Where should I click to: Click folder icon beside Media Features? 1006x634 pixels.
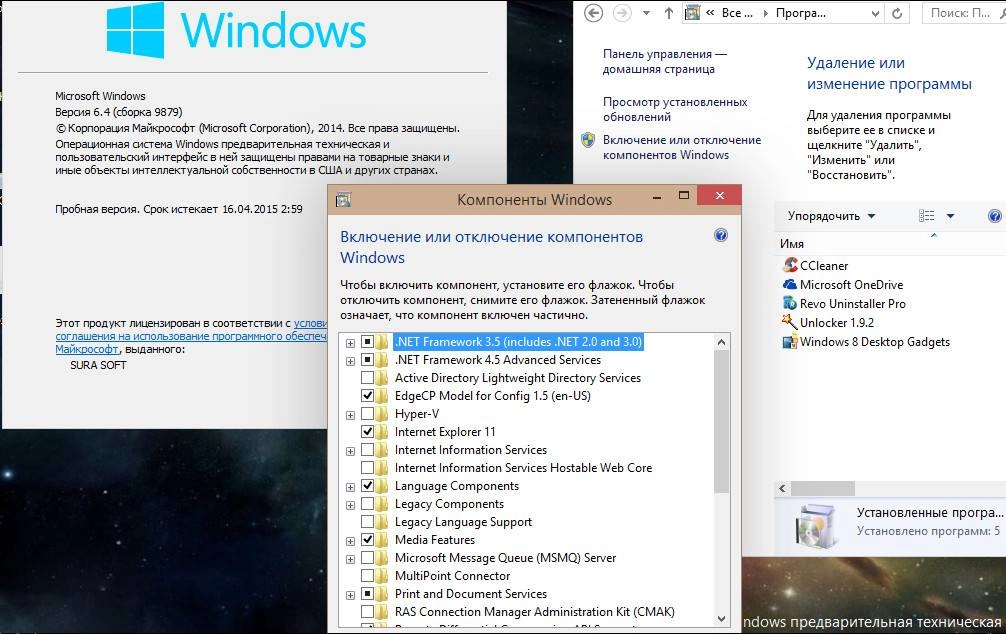pyautogui.click(x=382, y=540)
